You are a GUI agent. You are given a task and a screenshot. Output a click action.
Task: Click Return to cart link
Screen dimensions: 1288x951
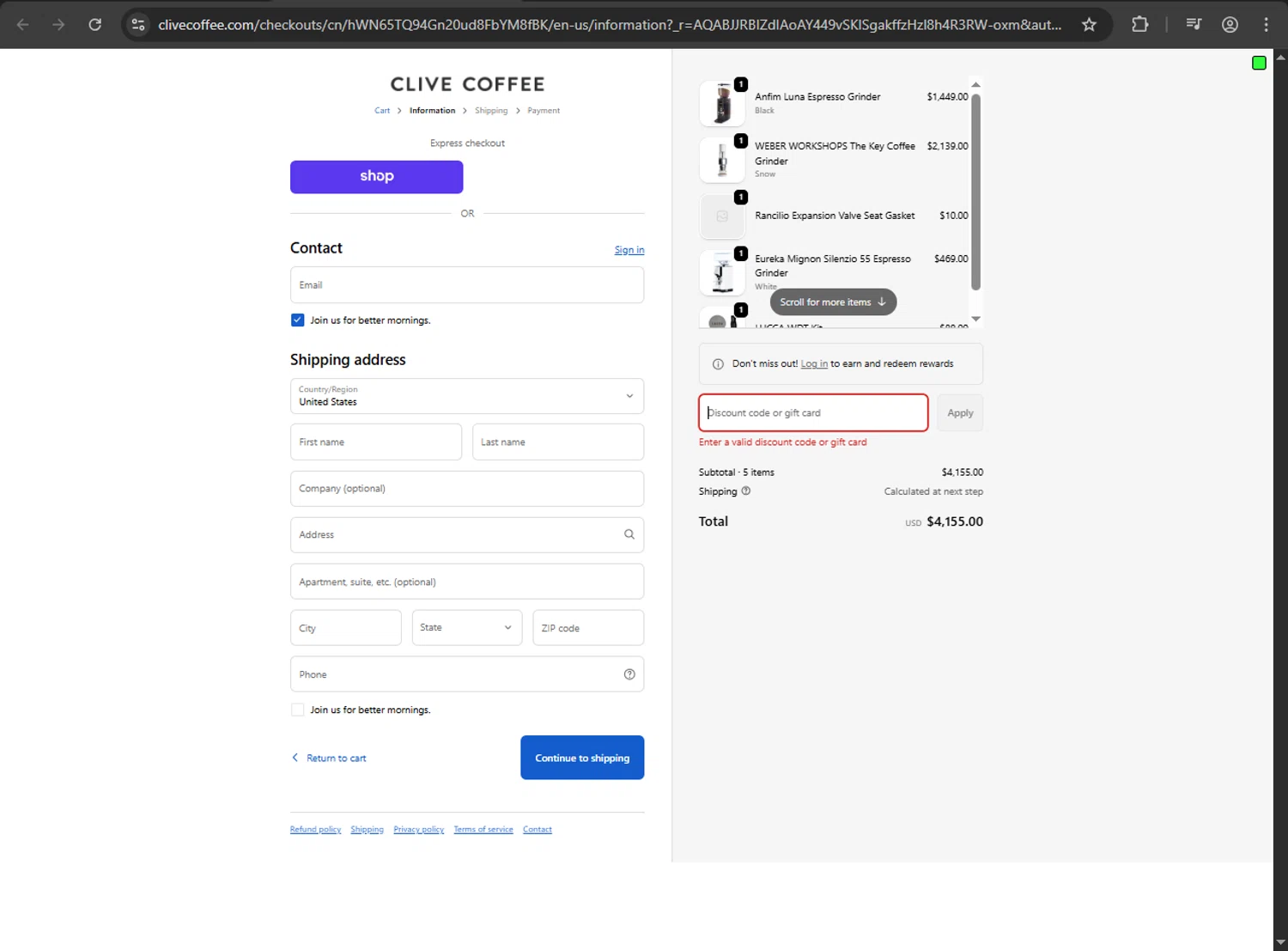(x=329, y=758)
